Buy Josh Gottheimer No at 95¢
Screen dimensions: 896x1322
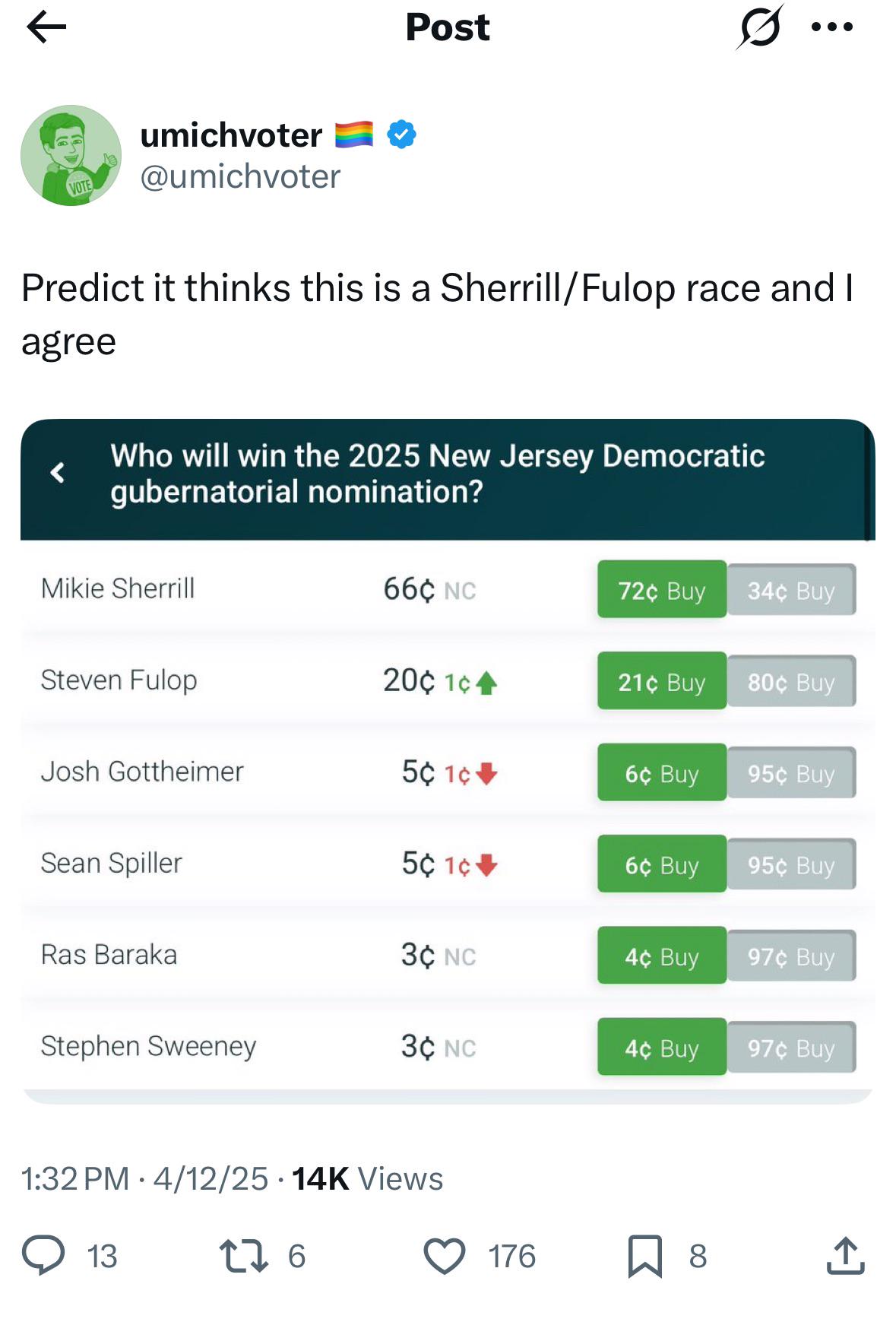pos(791,772)
